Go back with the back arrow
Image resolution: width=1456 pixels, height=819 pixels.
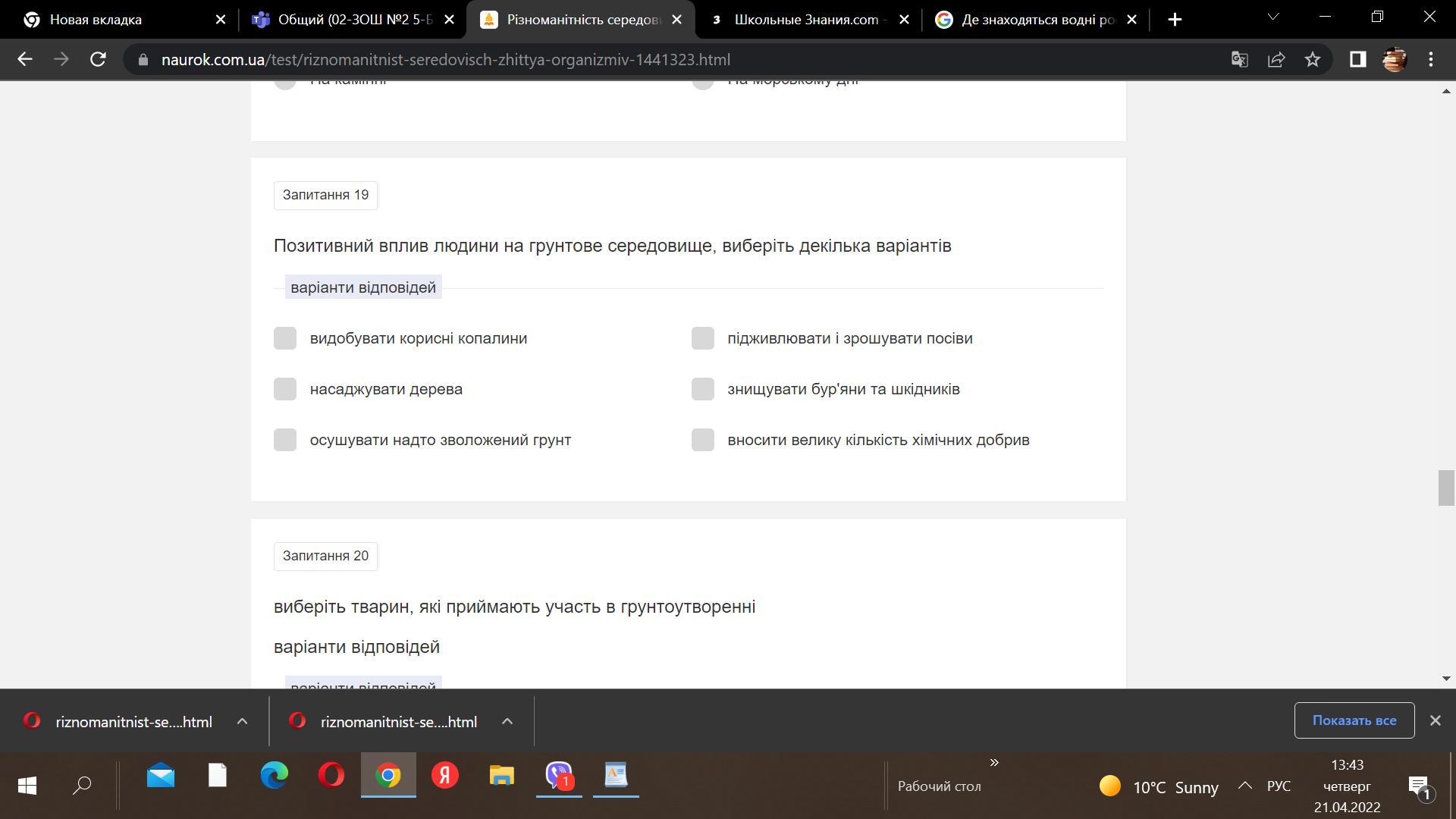click(x=25, y=59)
